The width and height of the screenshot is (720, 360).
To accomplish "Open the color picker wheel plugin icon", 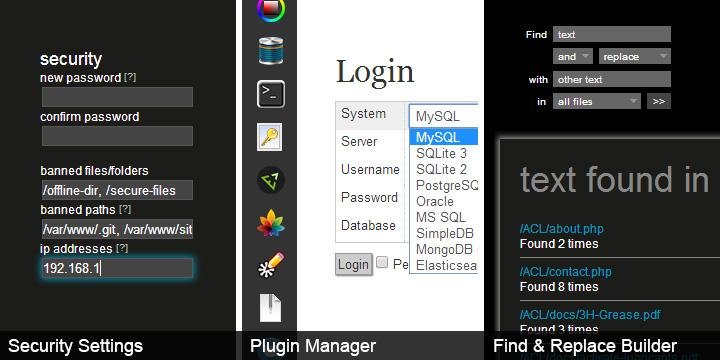I will [271, 8].
